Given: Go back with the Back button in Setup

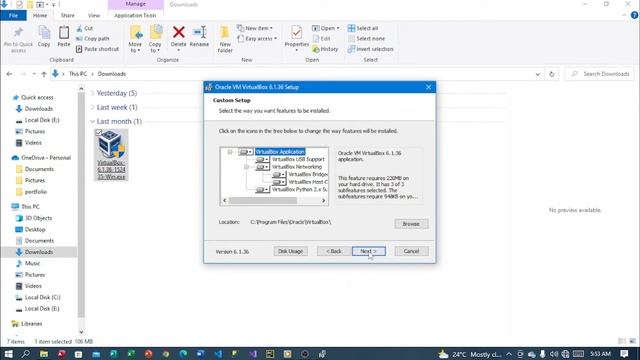Looking at the screenshot, I should pyautogui.click(x=333, y=251).
